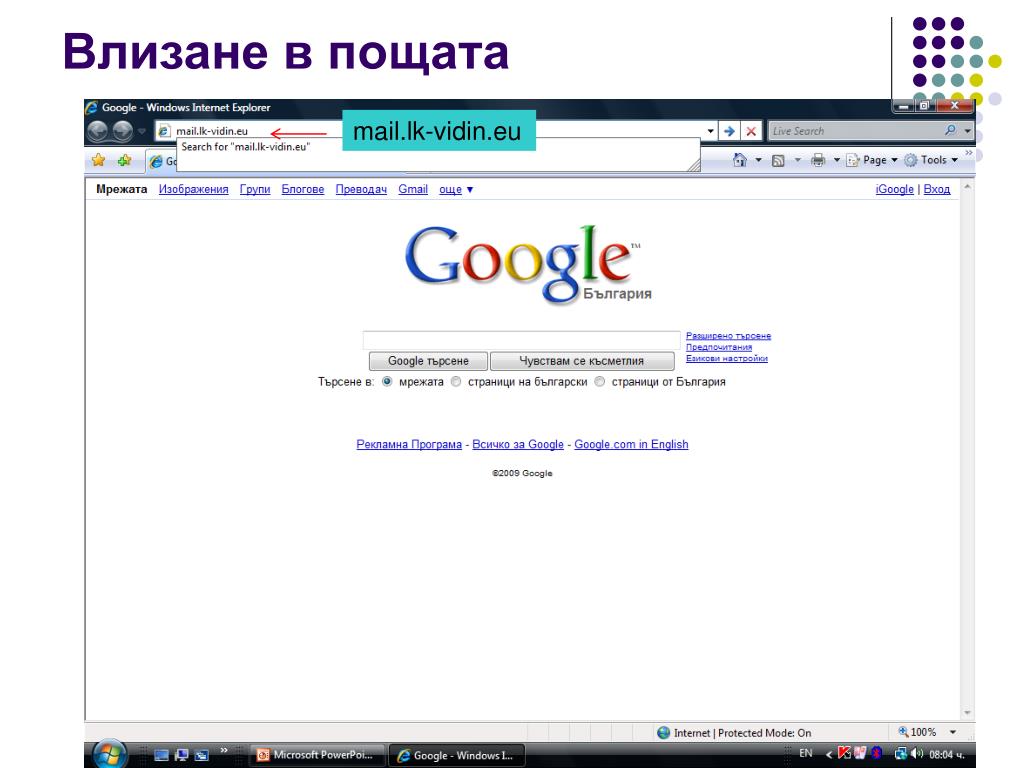This screenshot has width=1024, height=768.
Task: Click the browser Back arrow button
Action: (98, 131)
